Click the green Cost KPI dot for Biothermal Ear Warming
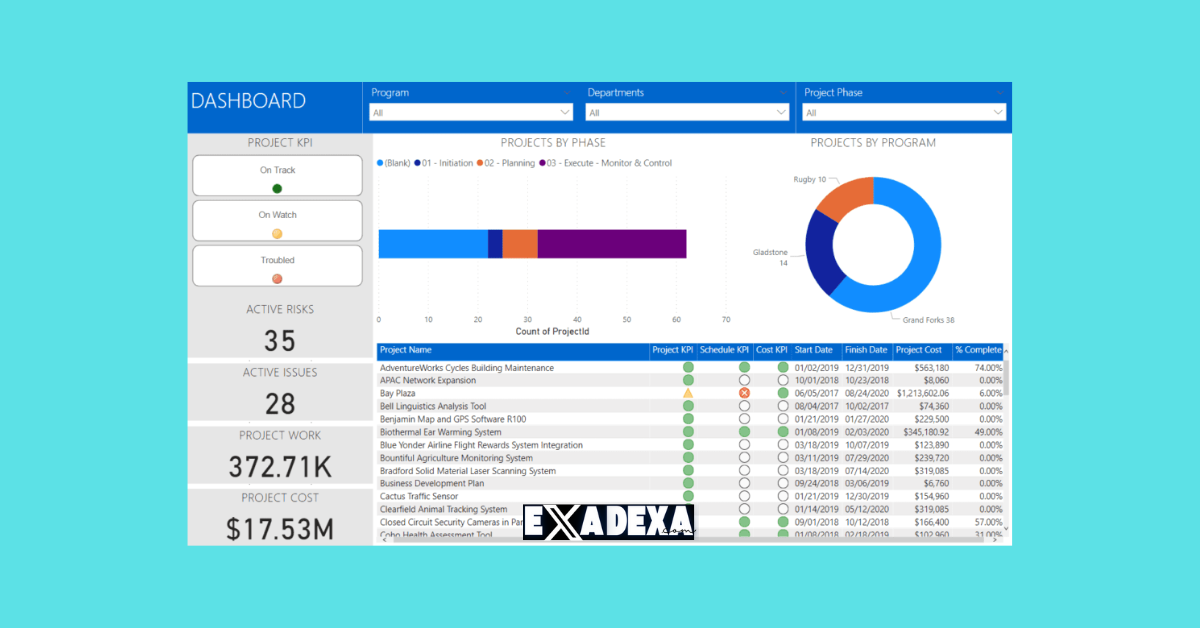 (x=783, y=432)
